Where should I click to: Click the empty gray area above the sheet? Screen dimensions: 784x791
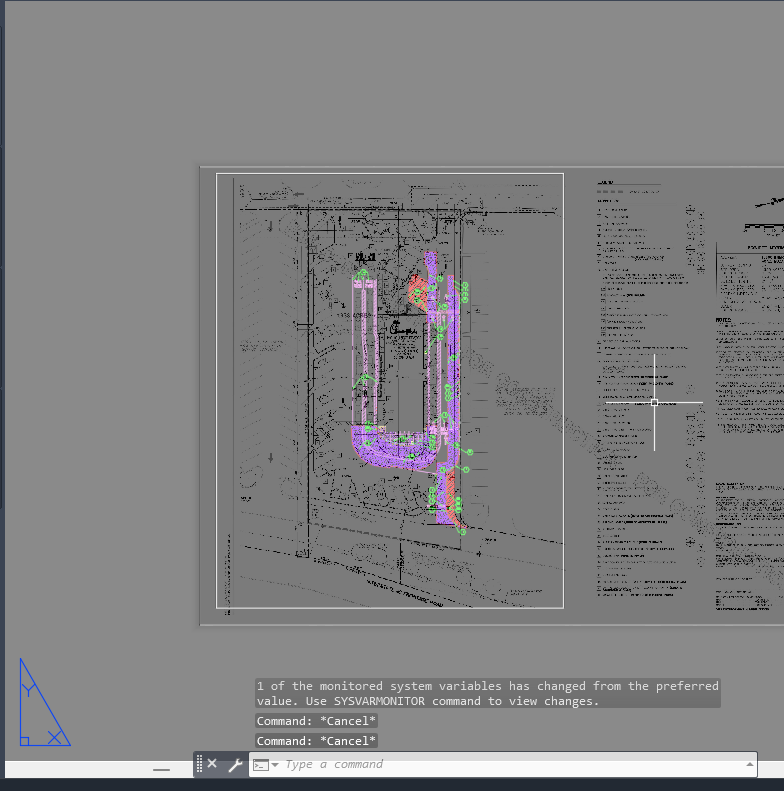tap(400, 80)
